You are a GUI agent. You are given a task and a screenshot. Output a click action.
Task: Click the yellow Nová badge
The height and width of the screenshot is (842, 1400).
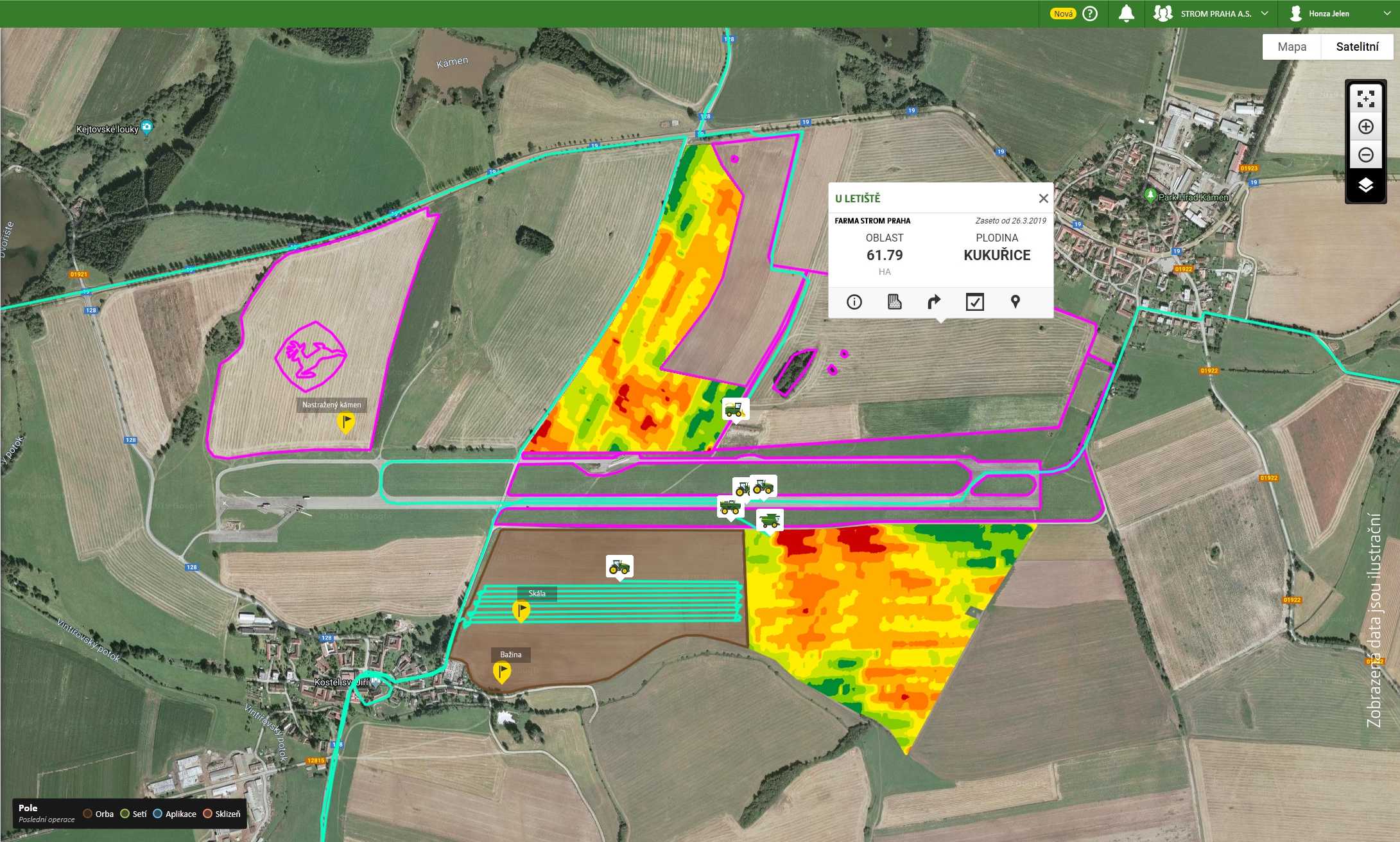click(x=1063, y=13)
